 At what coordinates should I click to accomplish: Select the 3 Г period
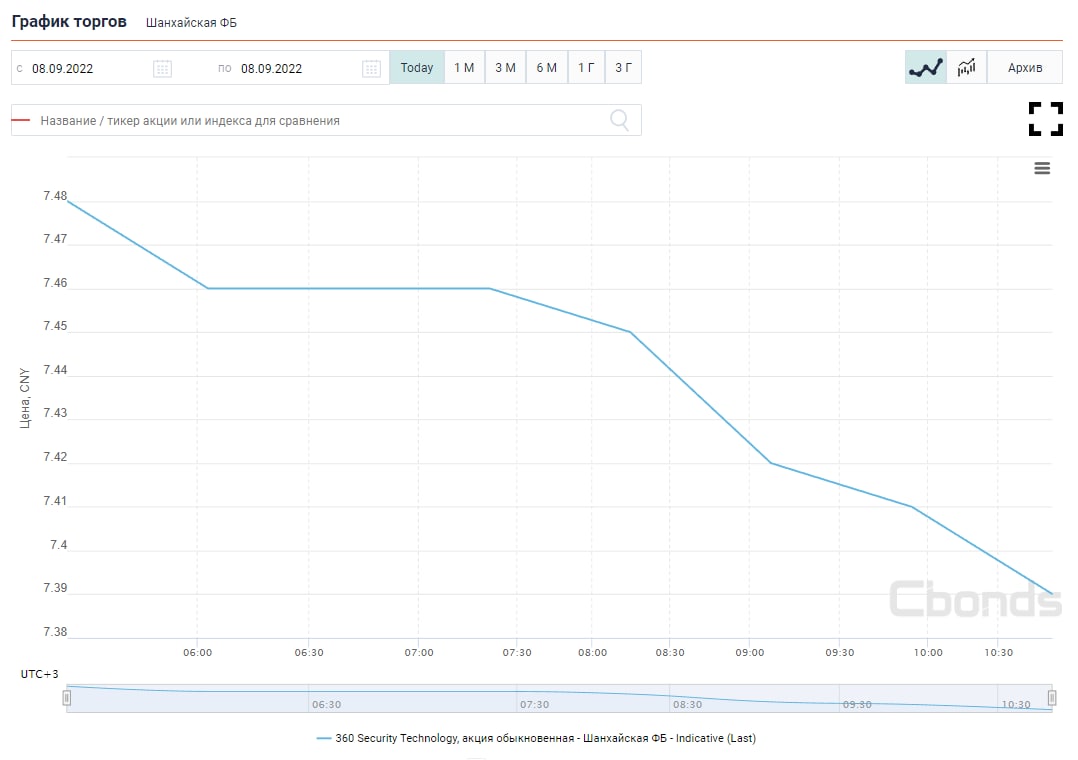tap(623, 67)
